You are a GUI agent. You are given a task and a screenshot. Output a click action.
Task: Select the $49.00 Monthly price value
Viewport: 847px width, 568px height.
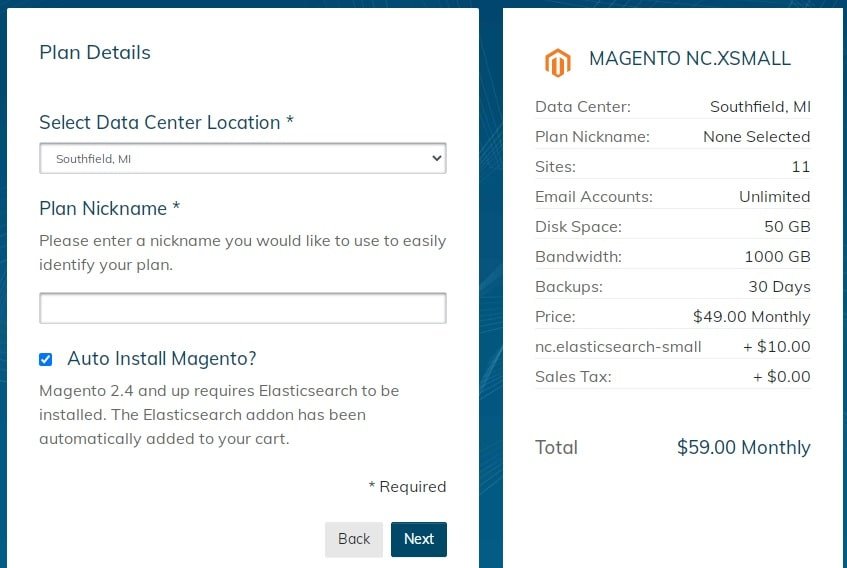tap(751, 316)
